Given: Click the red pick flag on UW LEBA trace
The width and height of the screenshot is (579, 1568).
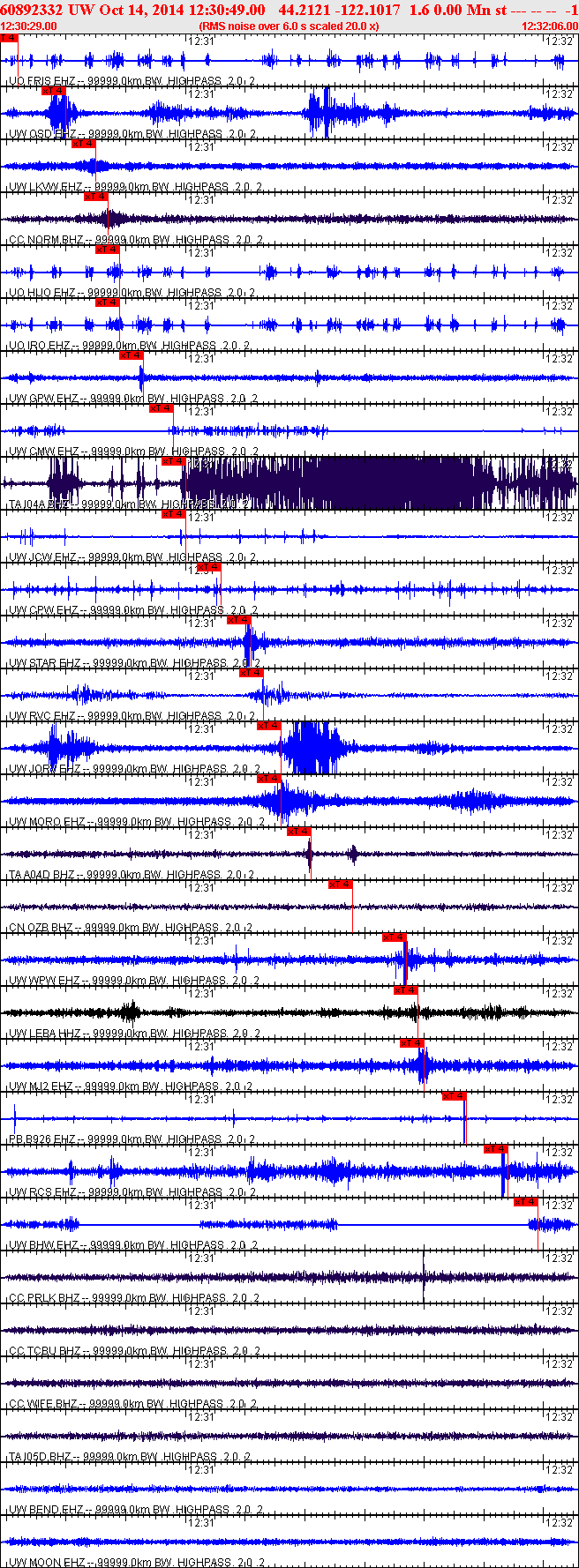Looking at the screenshot, I should coord(406,990).
